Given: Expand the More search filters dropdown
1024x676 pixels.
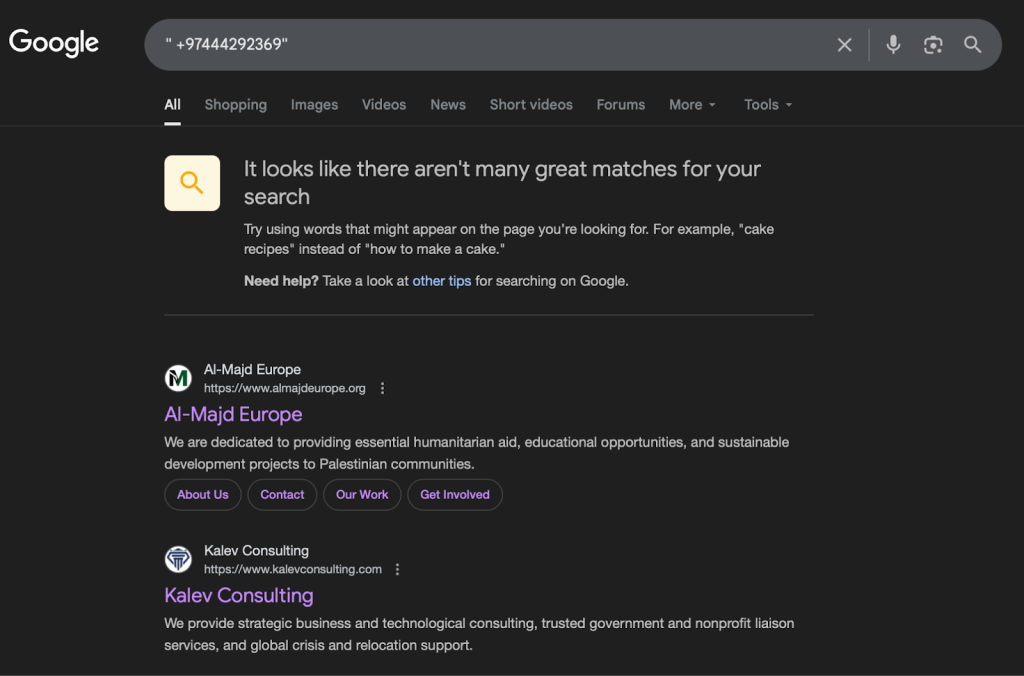Looking at the screenshot, I should (692, 104).
